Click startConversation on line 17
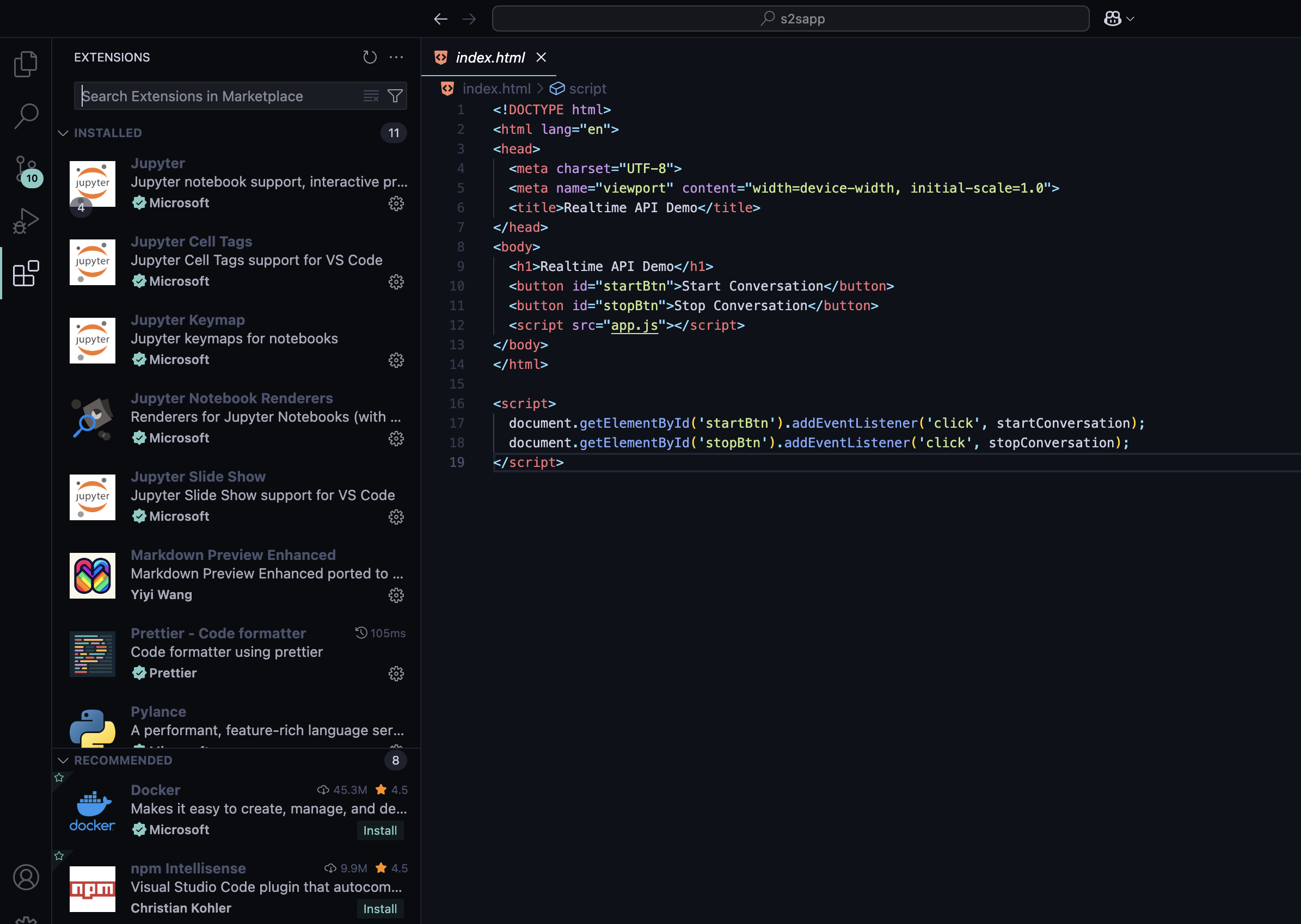The image size is (1301, 924). 1063,423
